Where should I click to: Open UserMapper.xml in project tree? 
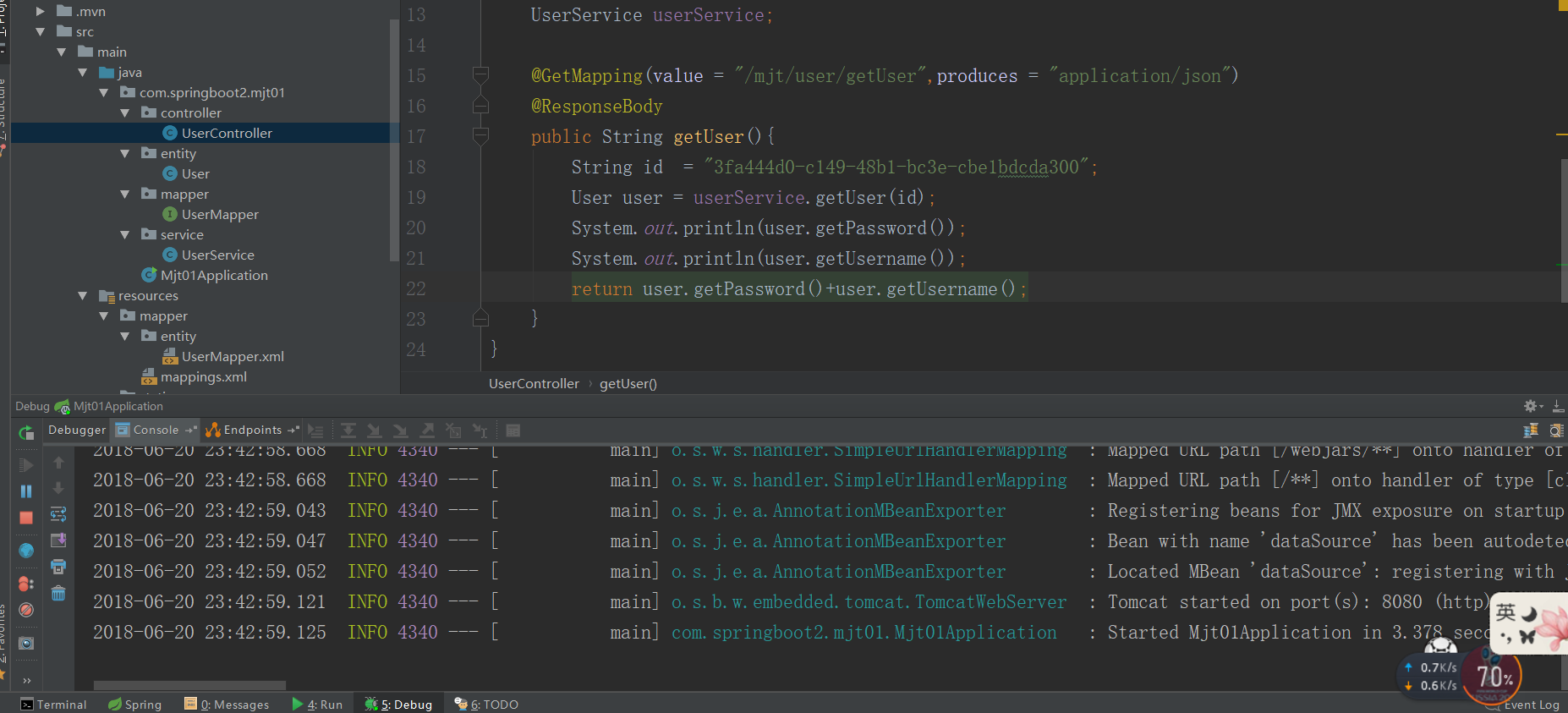(232, 357)
